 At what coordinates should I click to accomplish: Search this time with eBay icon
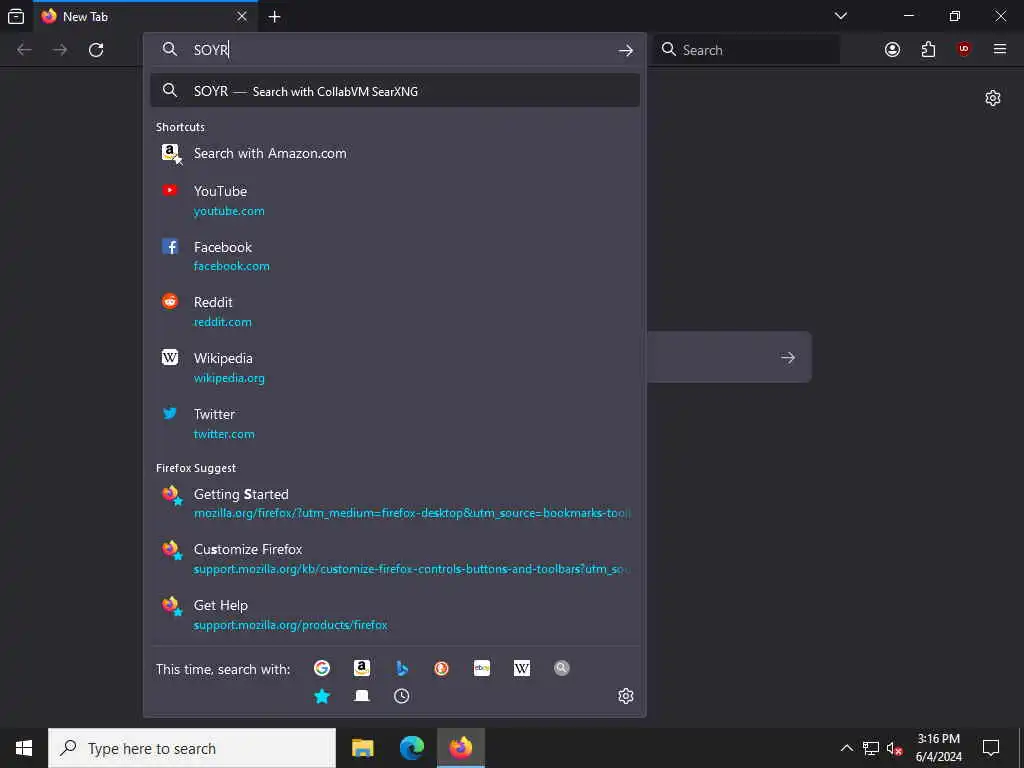482,668
